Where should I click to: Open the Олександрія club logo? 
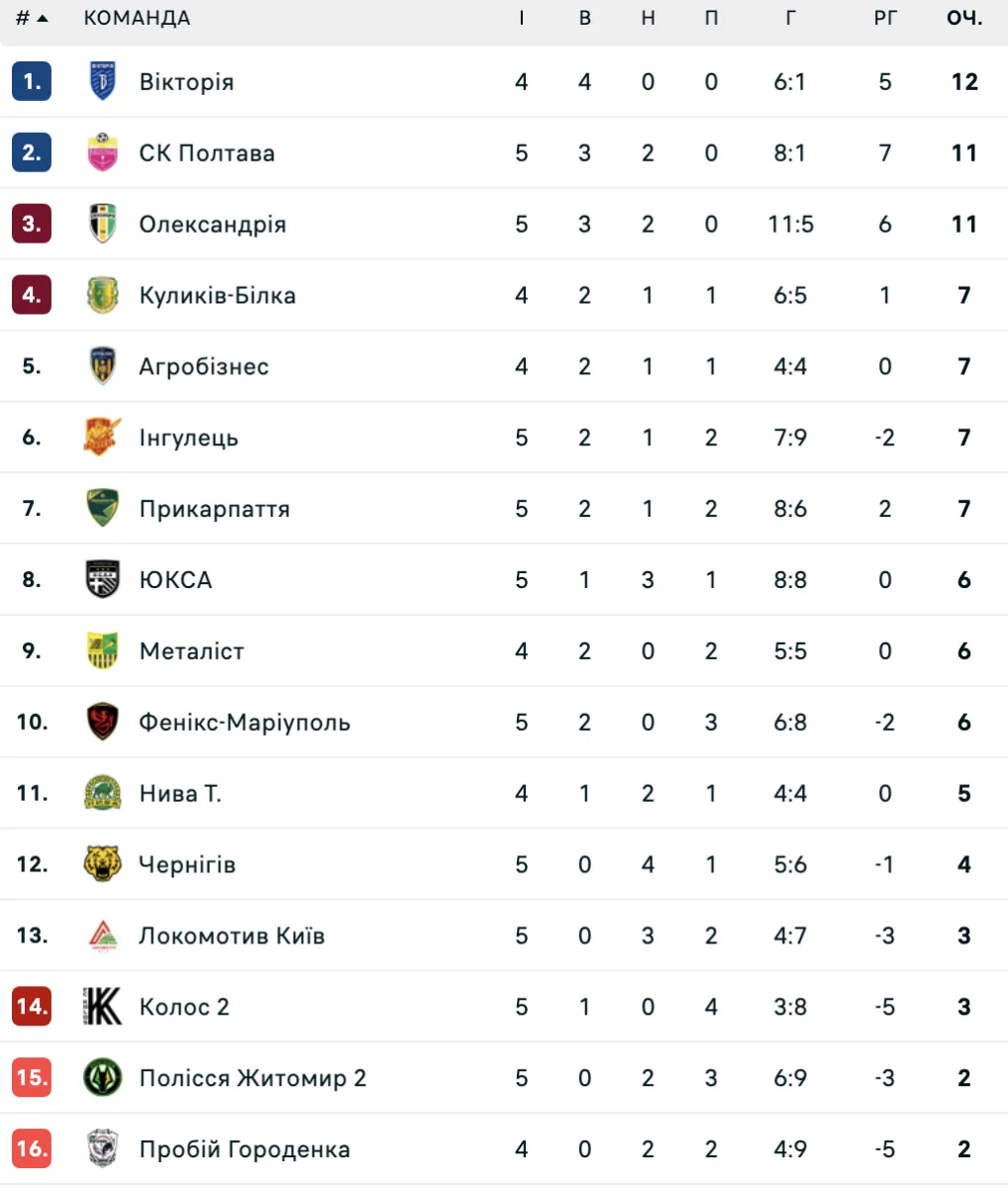[x=103, y=224]
